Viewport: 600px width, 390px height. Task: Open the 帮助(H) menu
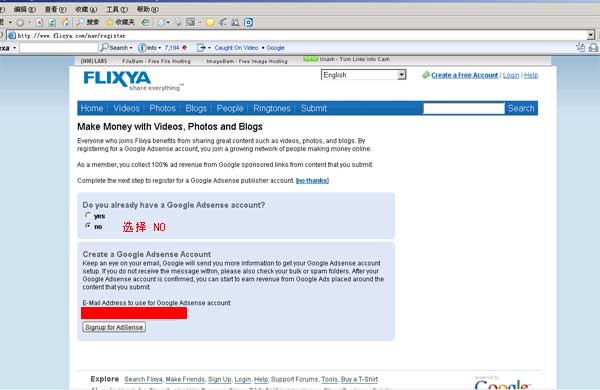tap(147, 9)
